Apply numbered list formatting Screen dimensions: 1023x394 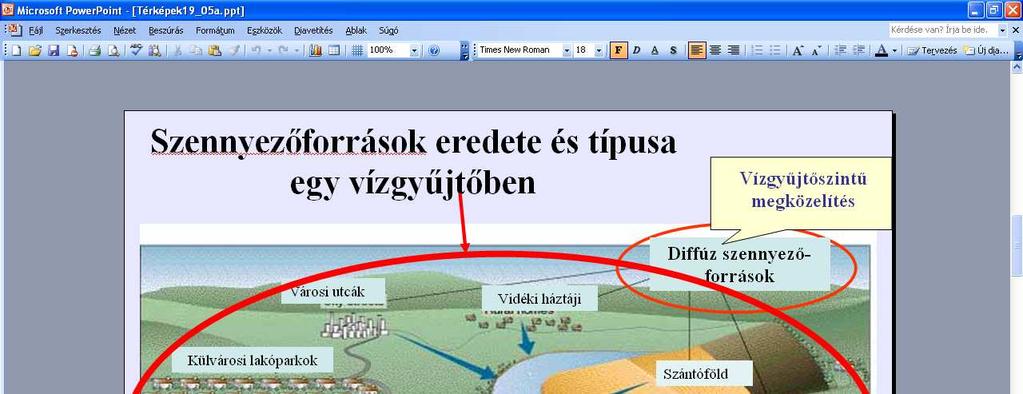757,50
